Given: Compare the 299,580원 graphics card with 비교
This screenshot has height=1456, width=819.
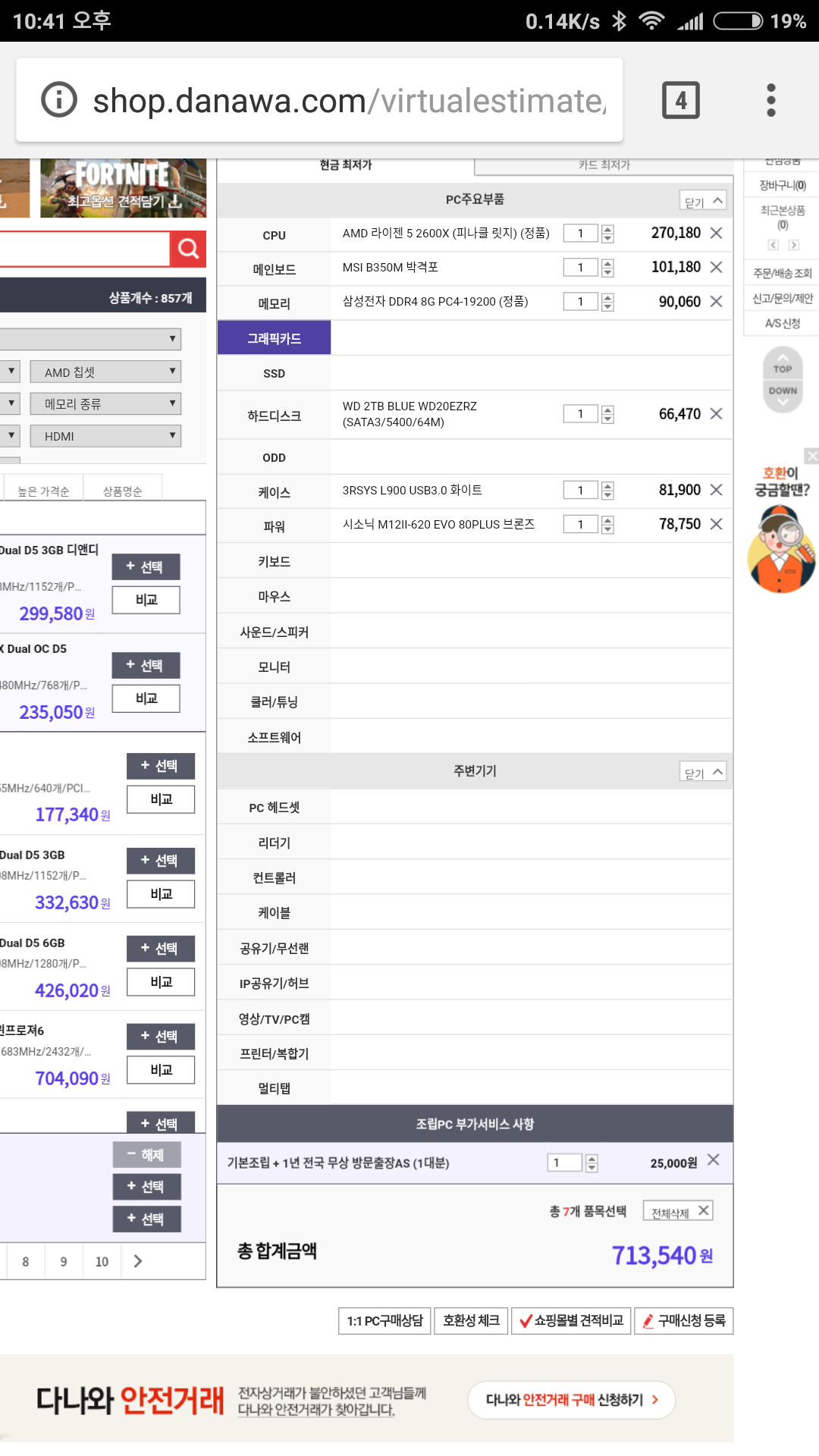Looking at the screenshot, I should (x=146, y=600).
